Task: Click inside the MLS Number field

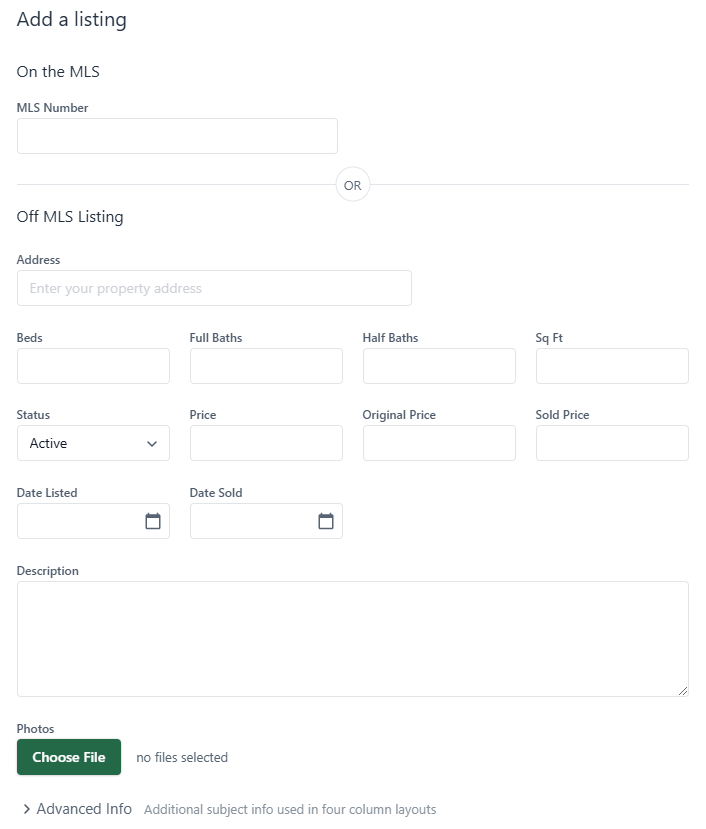Action: (x=177, y=136)
